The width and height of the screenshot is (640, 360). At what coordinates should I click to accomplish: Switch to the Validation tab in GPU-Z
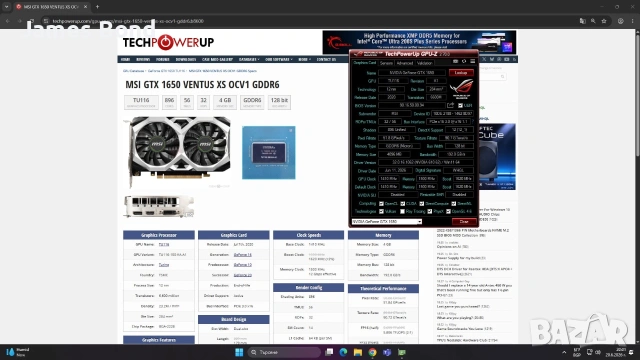click(424, 63)
